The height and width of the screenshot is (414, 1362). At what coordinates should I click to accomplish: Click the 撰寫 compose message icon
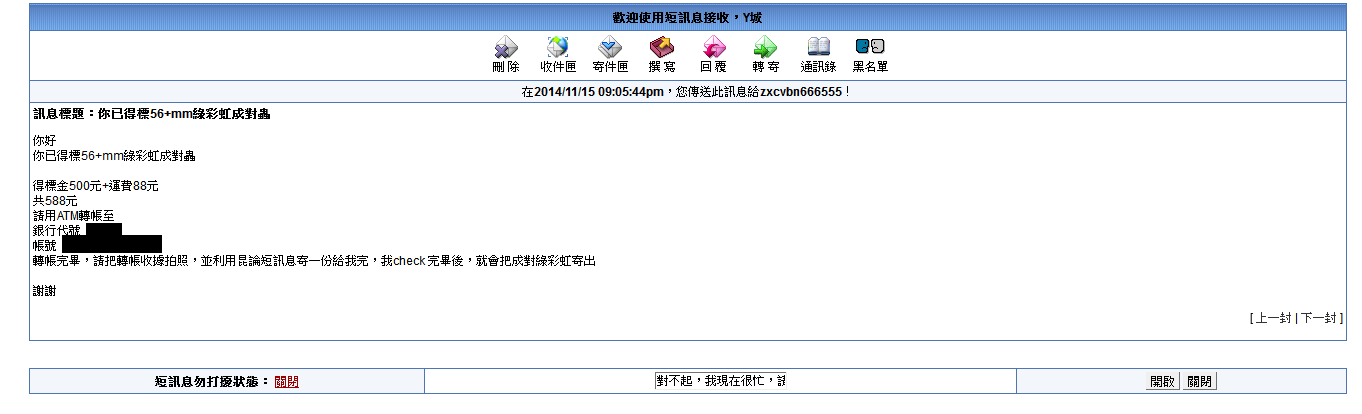tap(662, 47)
